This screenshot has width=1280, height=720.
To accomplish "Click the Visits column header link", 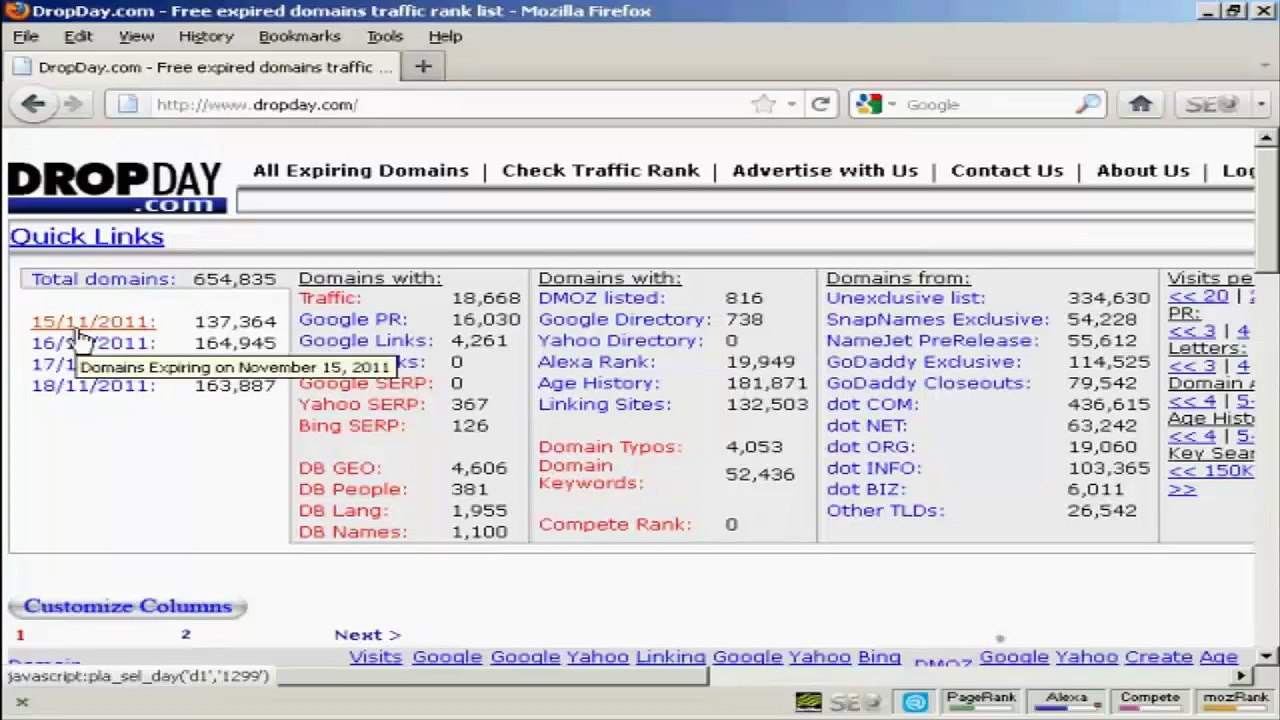I will pos(375,657).
